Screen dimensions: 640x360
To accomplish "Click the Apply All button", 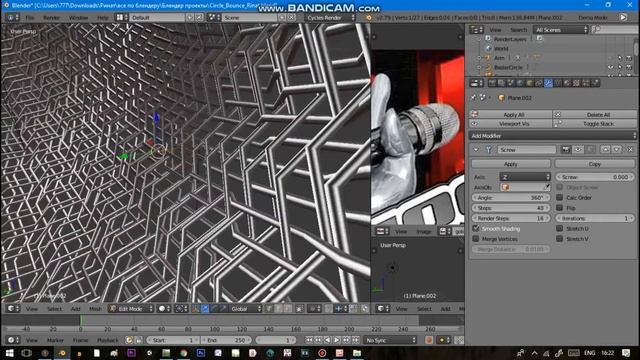I will pos(511,115).
